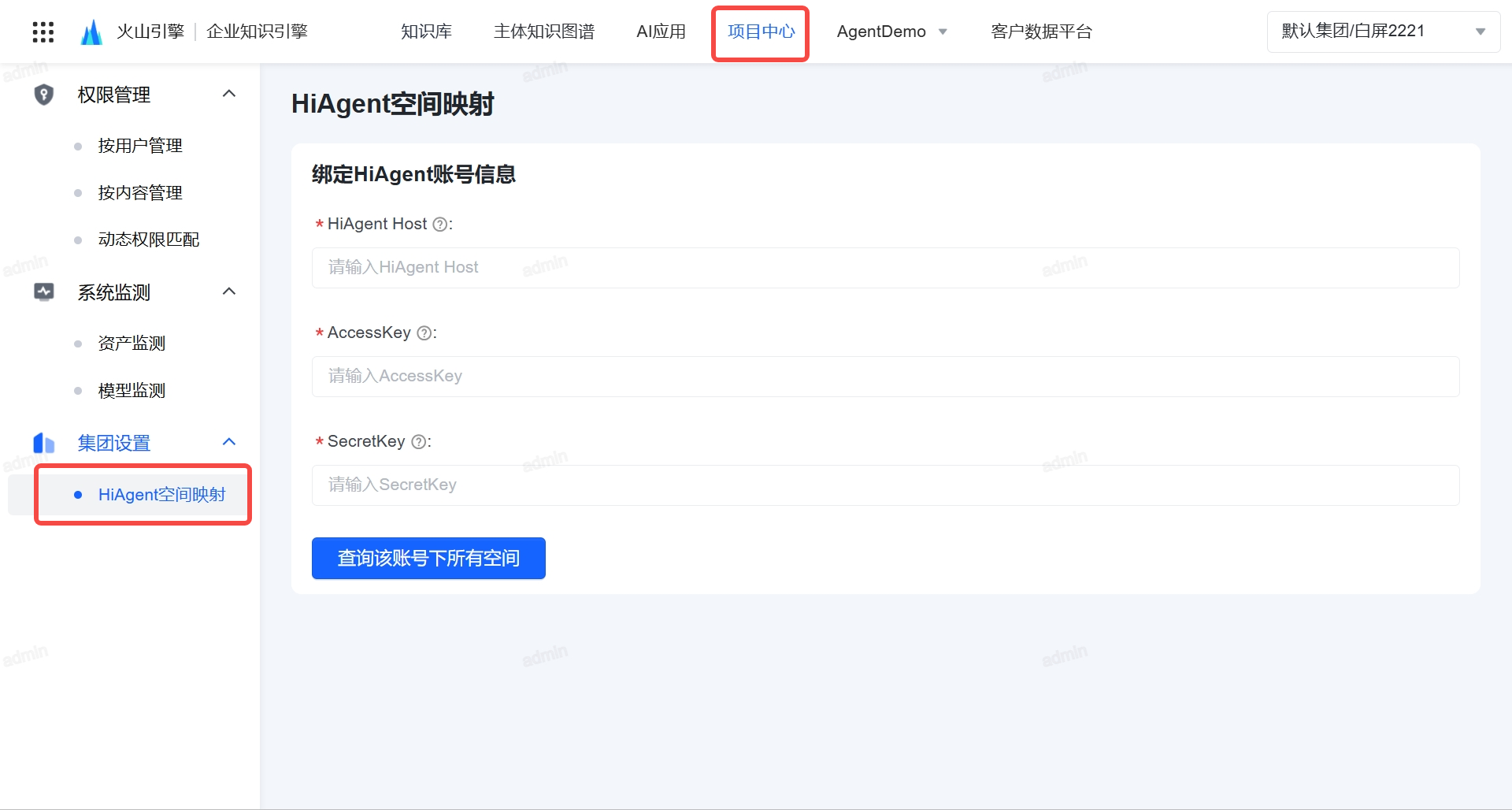Open 按用户管理 in the sidebar

140,146
